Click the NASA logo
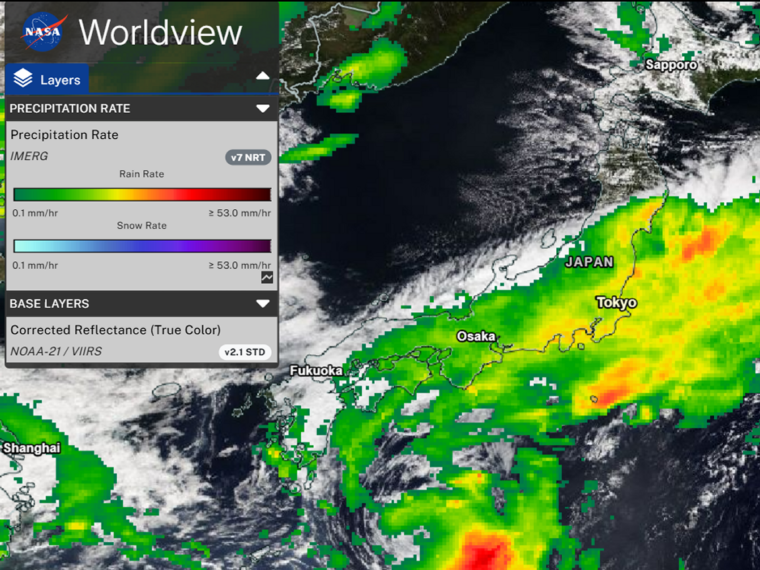Image resolution: width=760 pixels, height=570 pixels. (44, 32)
